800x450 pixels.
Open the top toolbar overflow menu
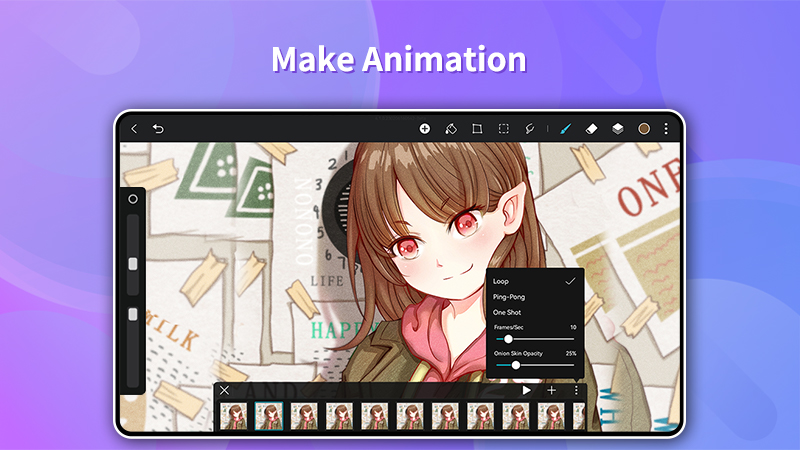666,129
